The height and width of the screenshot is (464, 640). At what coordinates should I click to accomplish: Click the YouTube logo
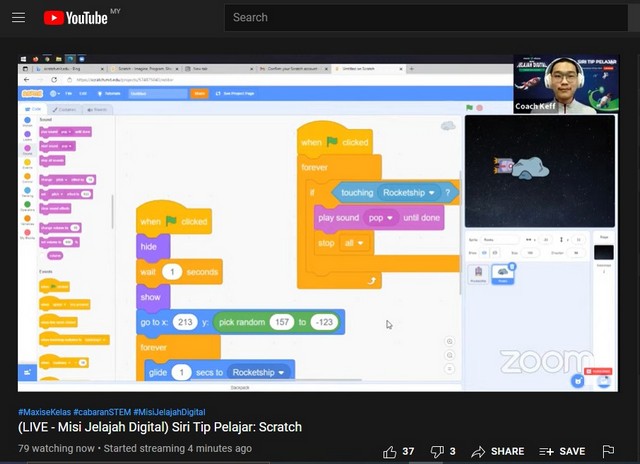[78, 17]
